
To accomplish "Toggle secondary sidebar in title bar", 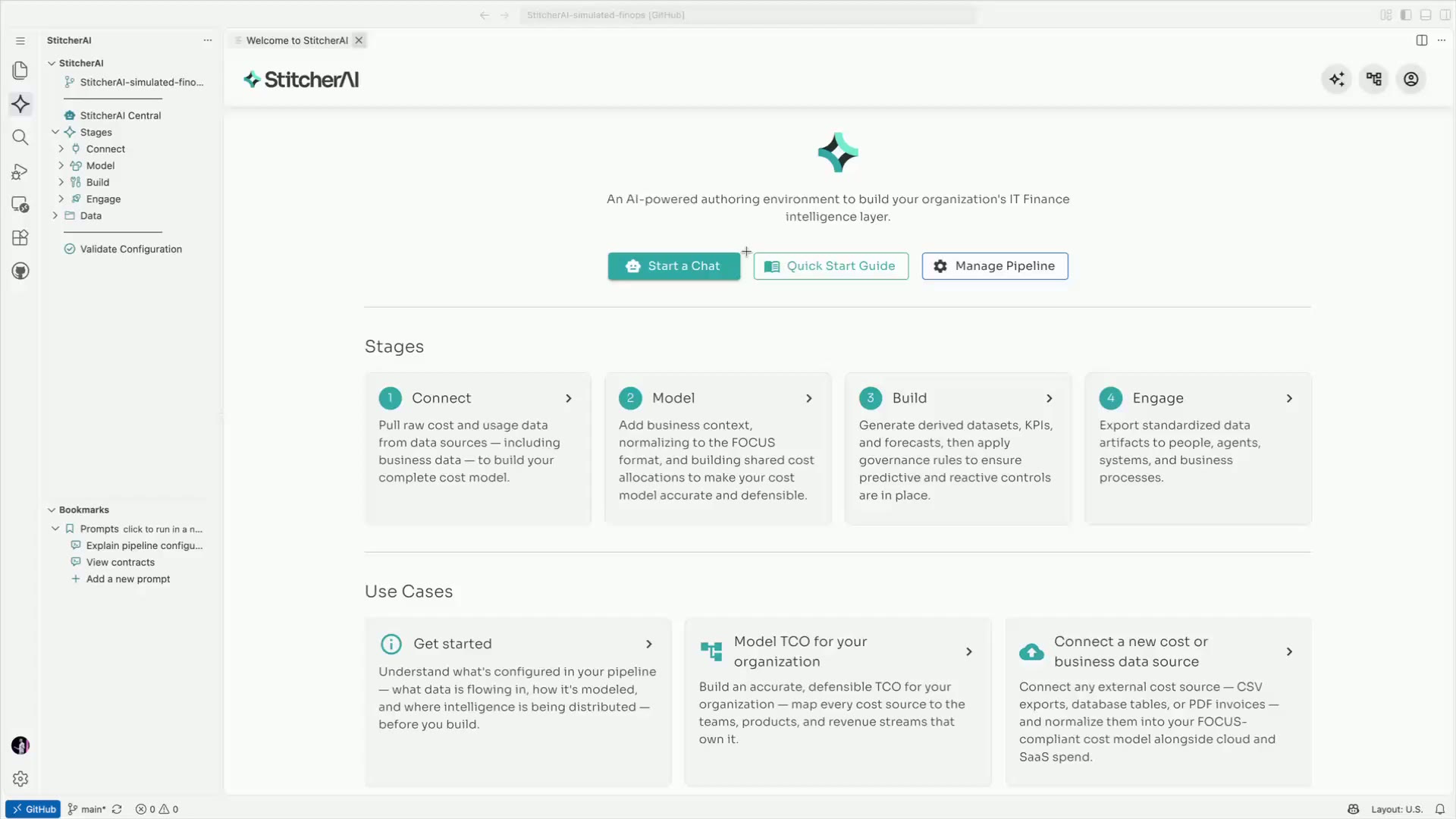I will pyautogui.click(x=1445, y=15).
